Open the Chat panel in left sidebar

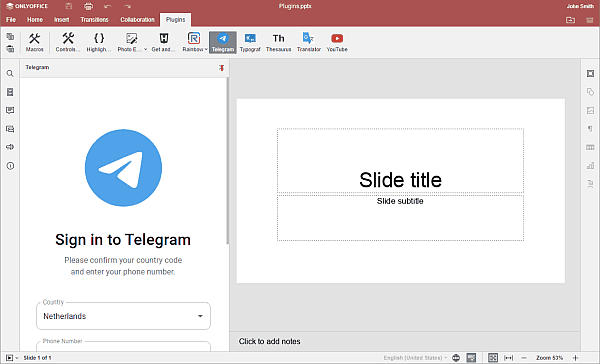click(10, 129)
